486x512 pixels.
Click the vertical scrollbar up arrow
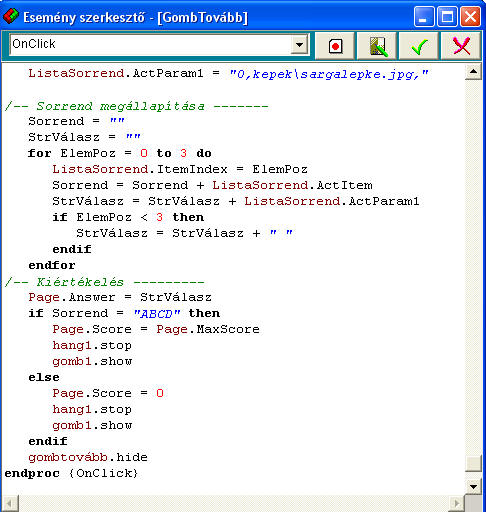tap(473, 72)
